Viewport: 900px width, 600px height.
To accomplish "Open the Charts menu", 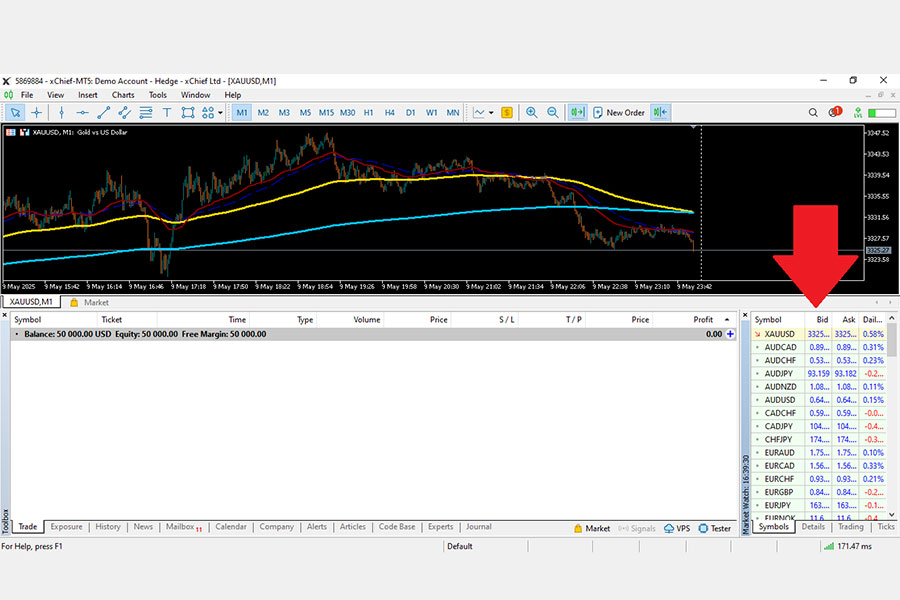I will pos(123,95).
